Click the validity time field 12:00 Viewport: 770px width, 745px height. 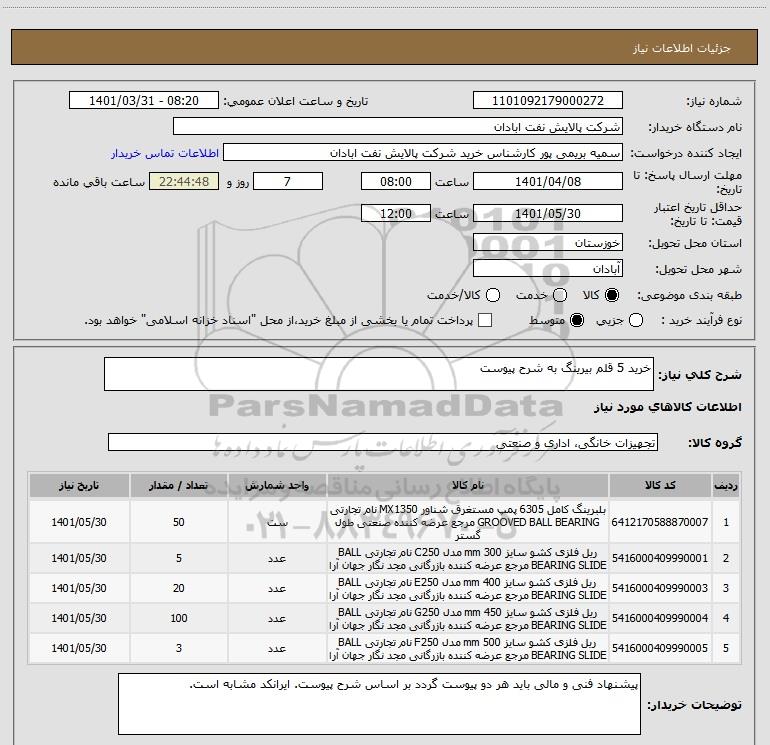point(396,213)
